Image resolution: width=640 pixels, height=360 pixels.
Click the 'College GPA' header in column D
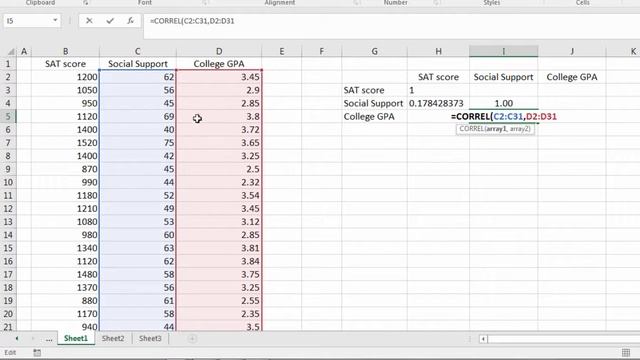(219, 64)
